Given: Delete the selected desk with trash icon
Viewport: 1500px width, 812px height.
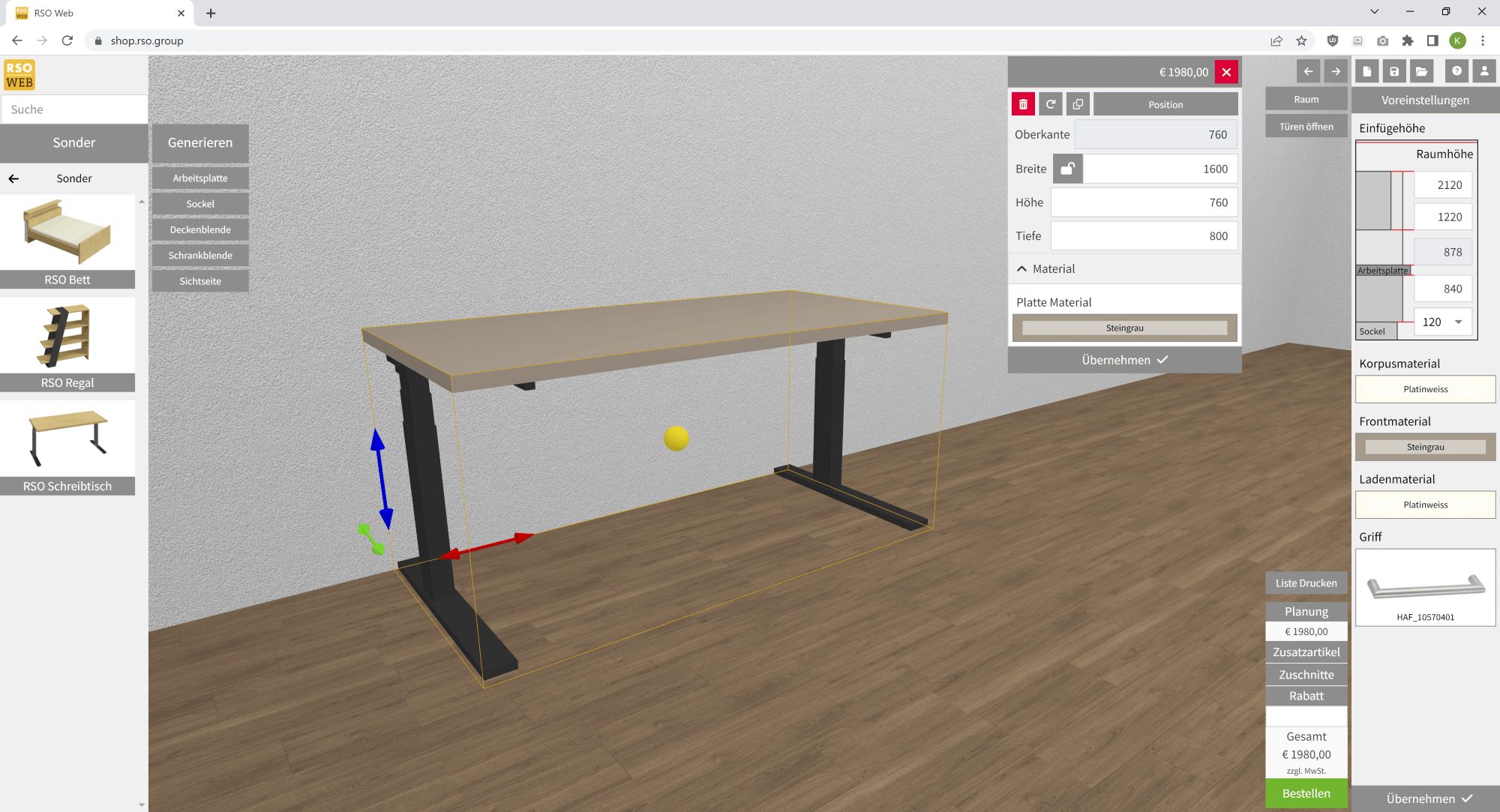Looking at the screenshot, I should pyautogui.click(x=1023, y=104).
